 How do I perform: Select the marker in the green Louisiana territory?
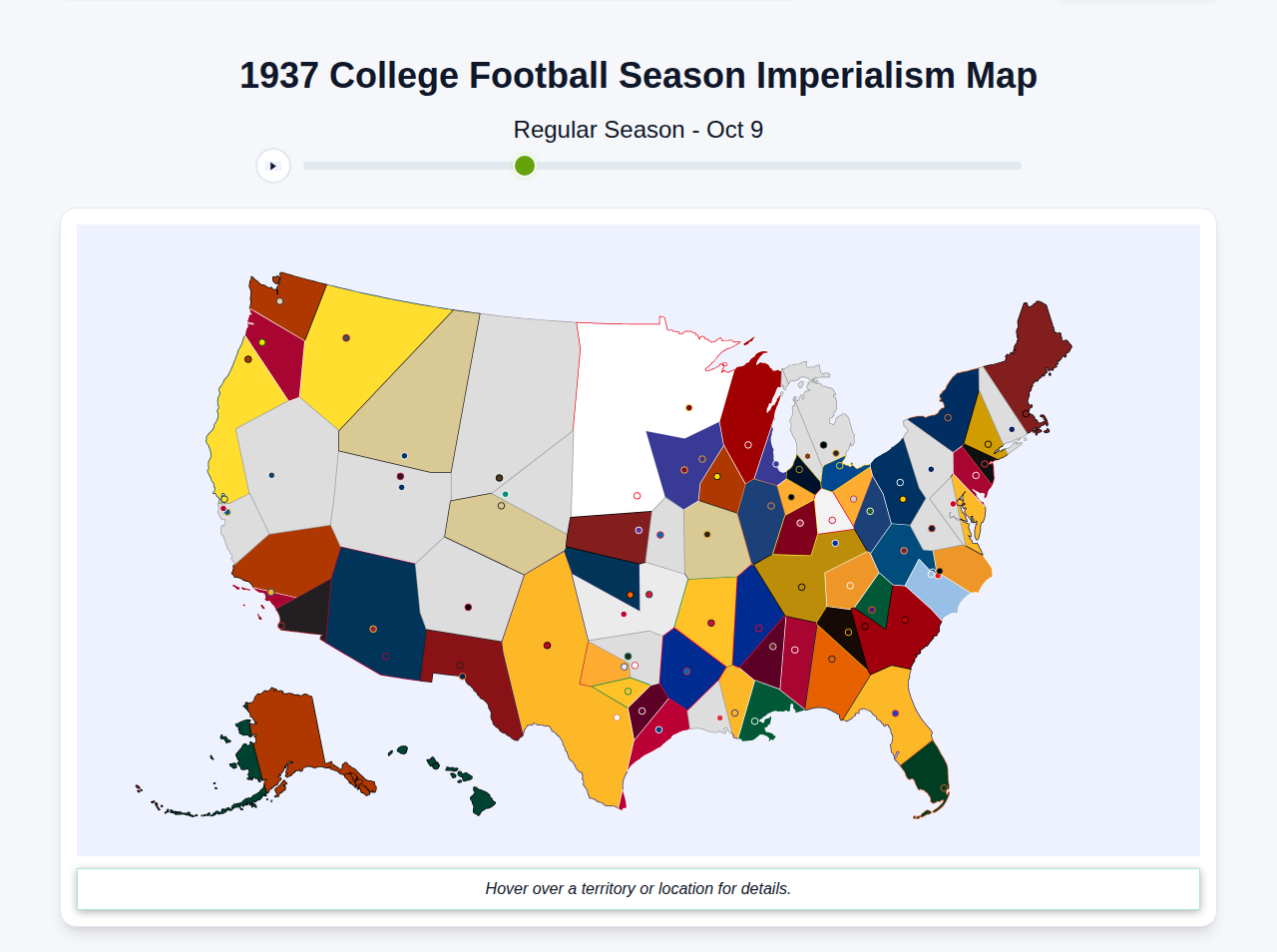(756, 720)
